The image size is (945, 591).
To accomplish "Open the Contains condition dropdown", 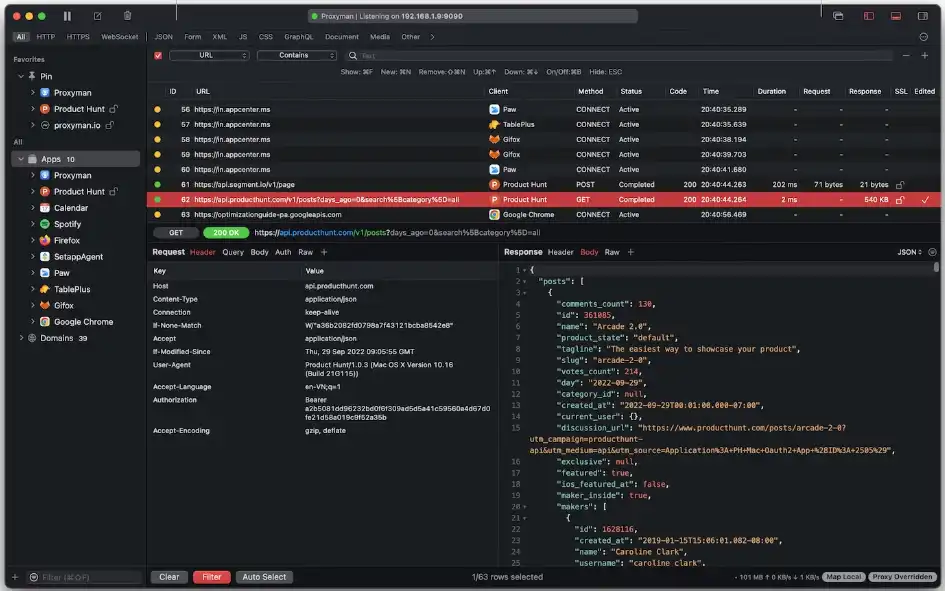I will [x=297, y=55].
